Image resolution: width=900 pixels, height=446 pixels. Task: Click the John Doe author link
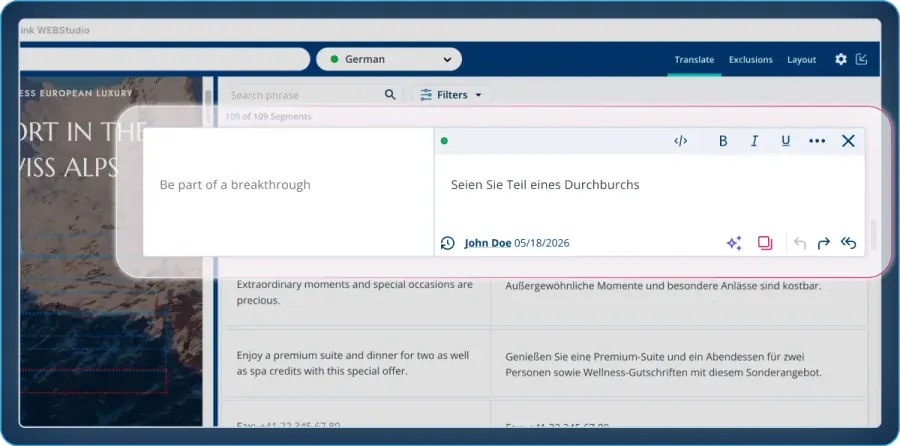(488, 243)
